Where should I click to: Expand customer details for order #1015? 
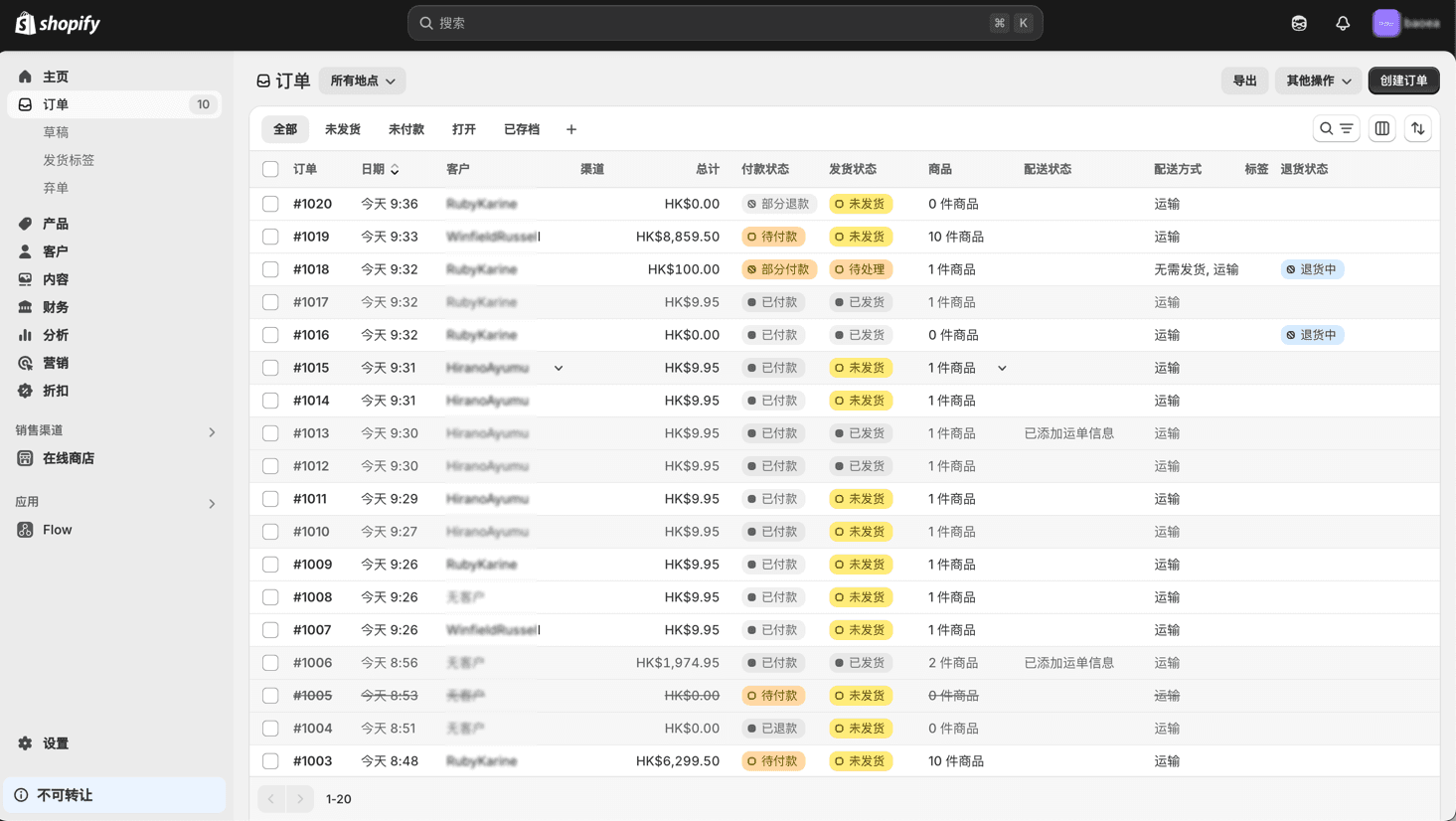(x=559, y=368)
